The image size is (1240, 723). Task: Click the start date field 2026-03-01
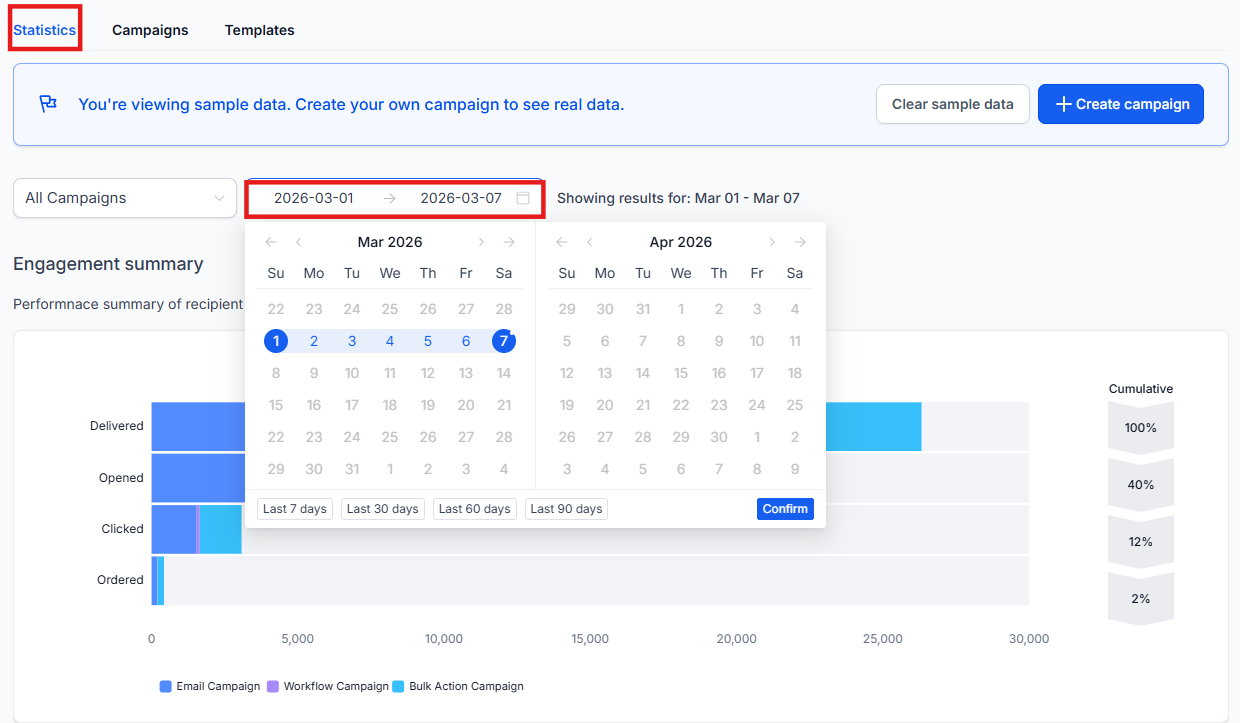(x=314, y=198)
